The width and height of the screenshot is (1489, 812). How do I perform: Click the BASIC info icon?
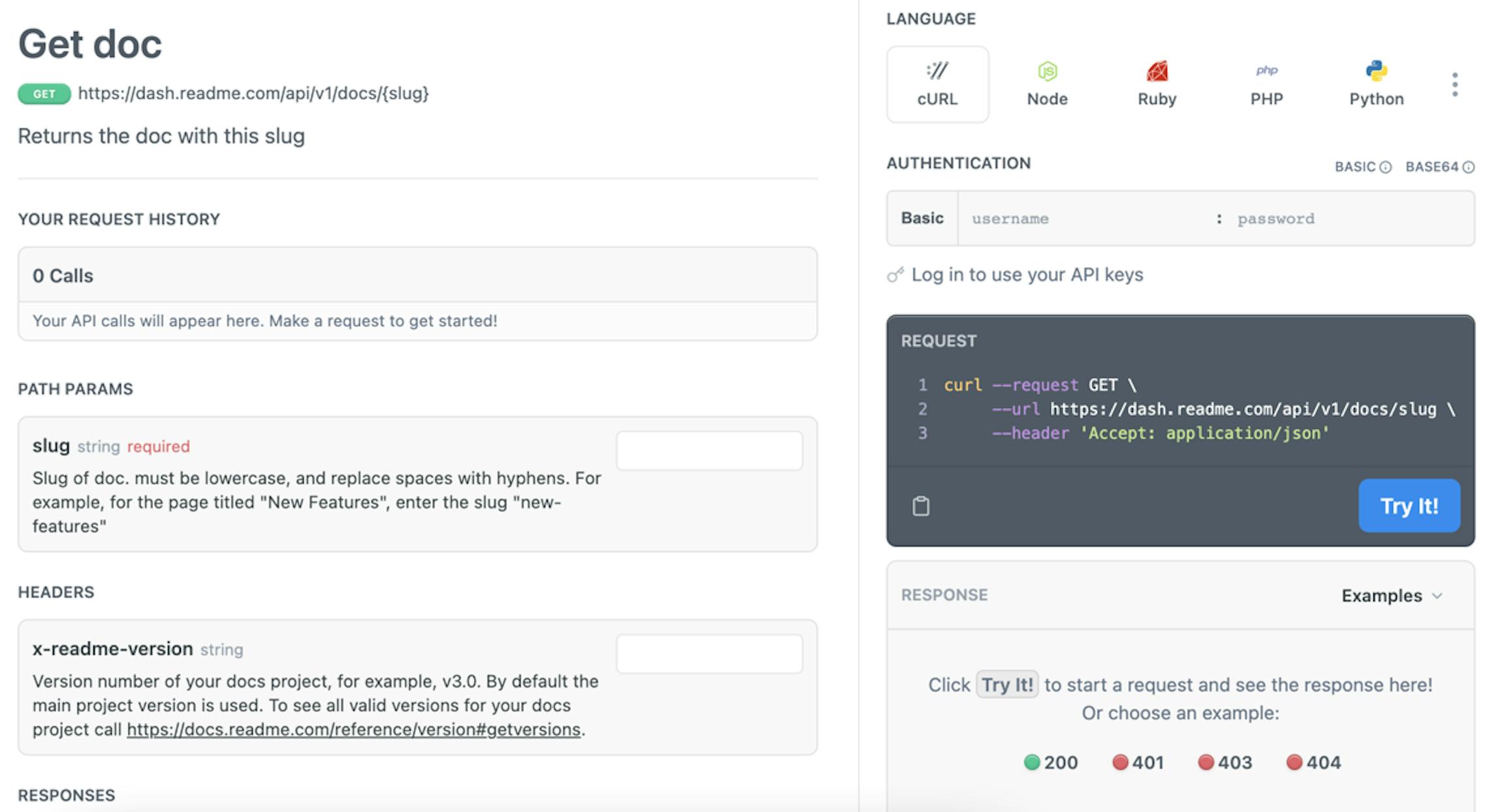[x=1385, y=167]
